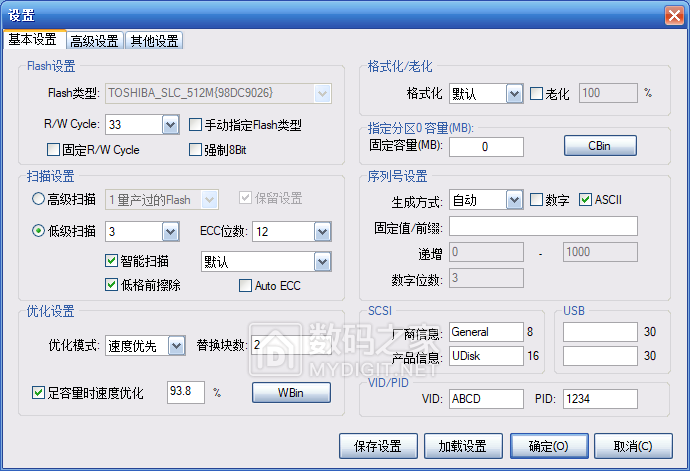Select the 高级扫描 radio button
Viewport: 690px width, 471px height.
coord(39,200)
